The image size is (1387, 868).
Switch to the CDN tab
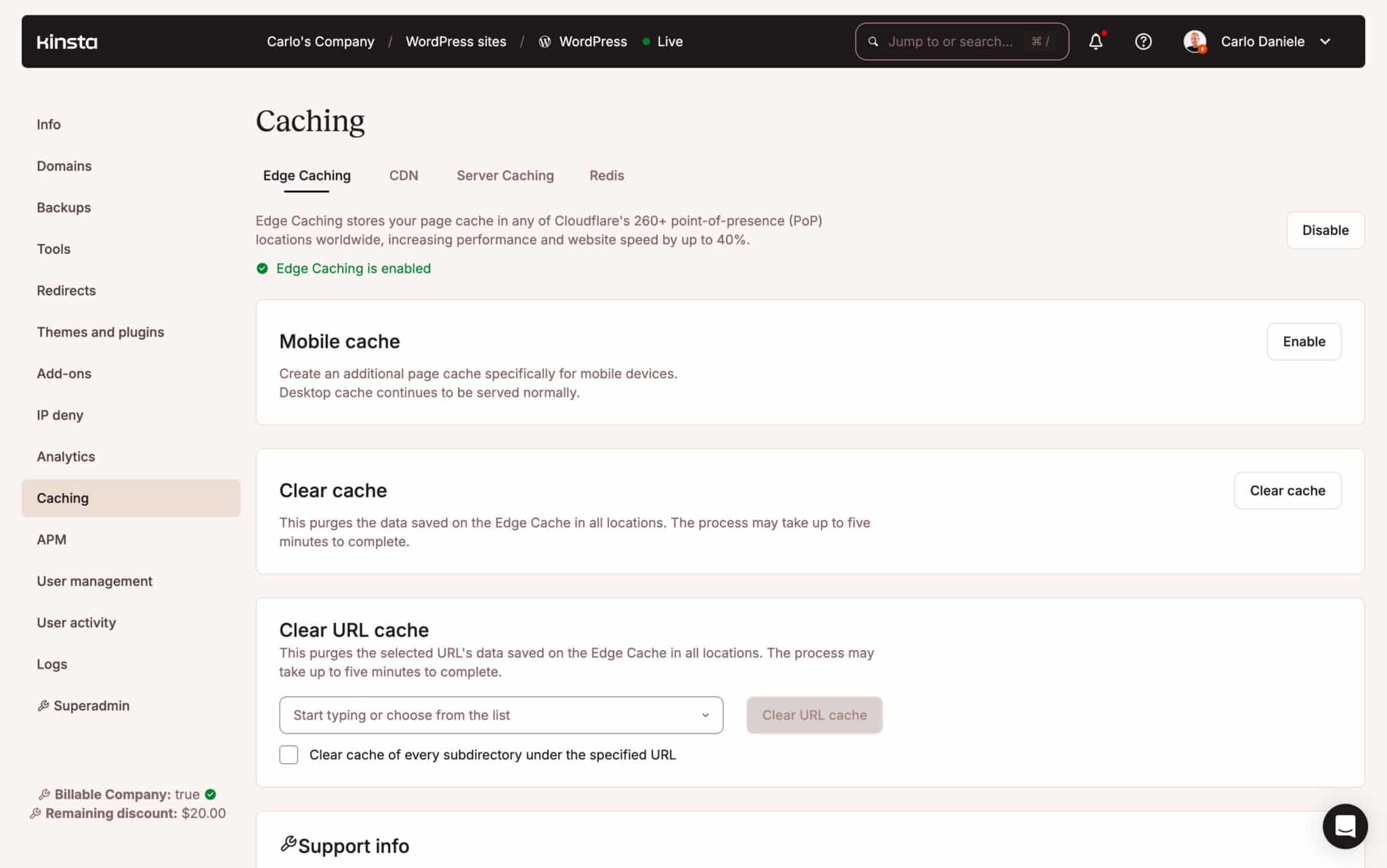(404, 175)
